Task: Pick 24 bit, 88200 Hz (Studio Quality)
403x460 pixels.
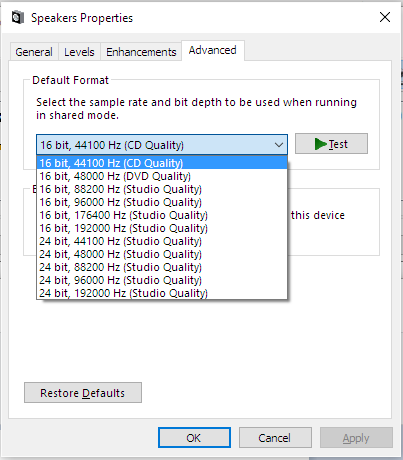Action: pyautogui.click(x=162, y=267)
